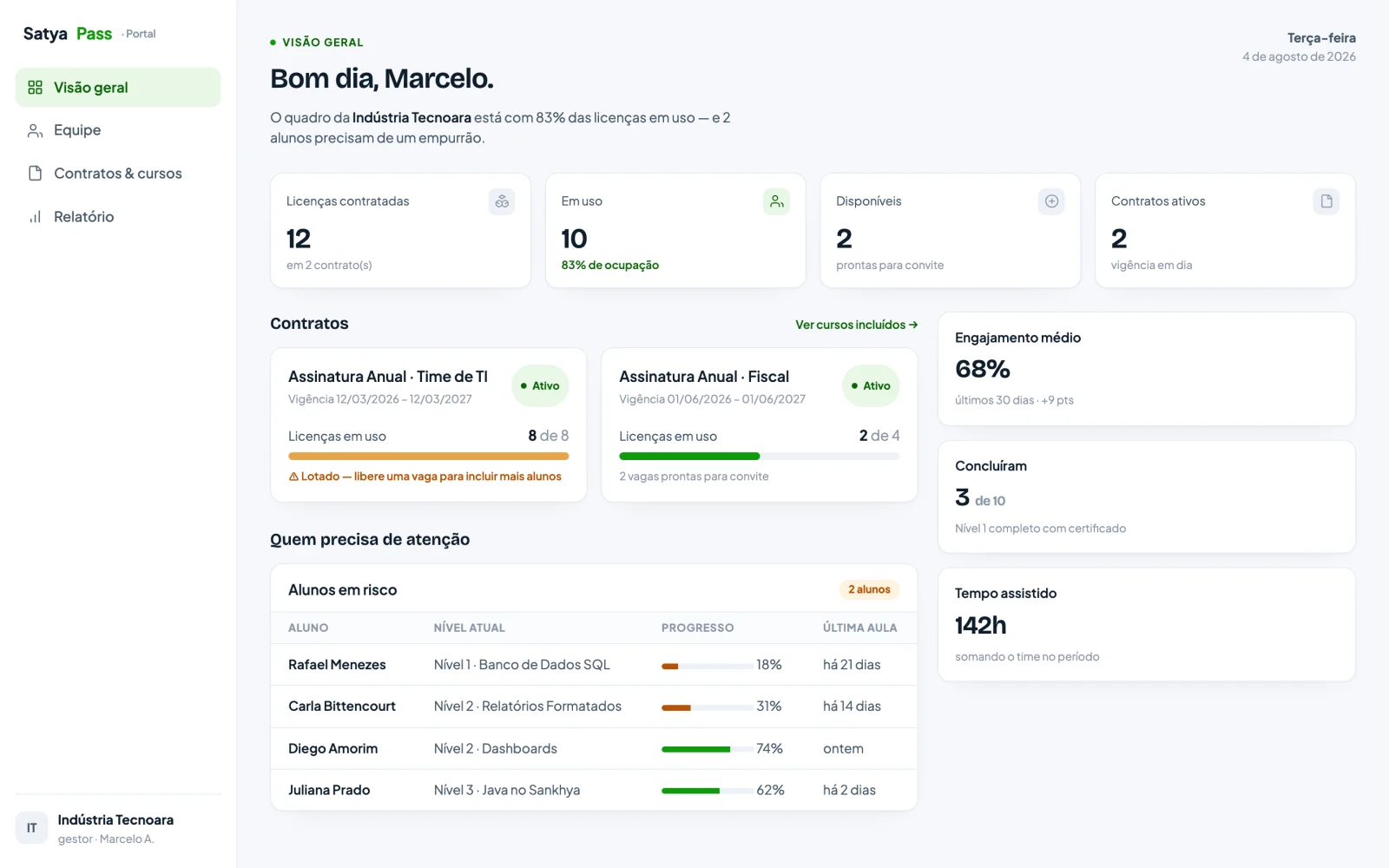
Task: Click the Satya Pass logo
Action: (x=68, y=34)
